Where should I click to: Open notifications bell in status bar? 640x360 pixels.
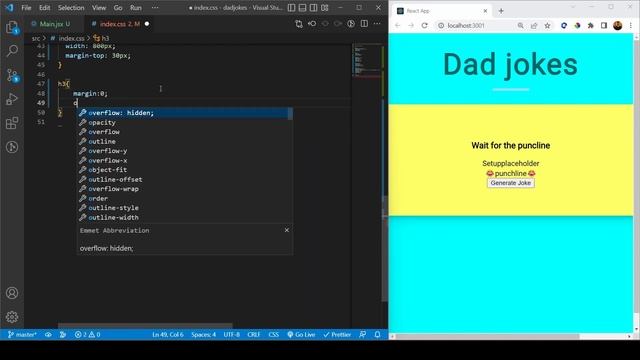pos(378,335)
